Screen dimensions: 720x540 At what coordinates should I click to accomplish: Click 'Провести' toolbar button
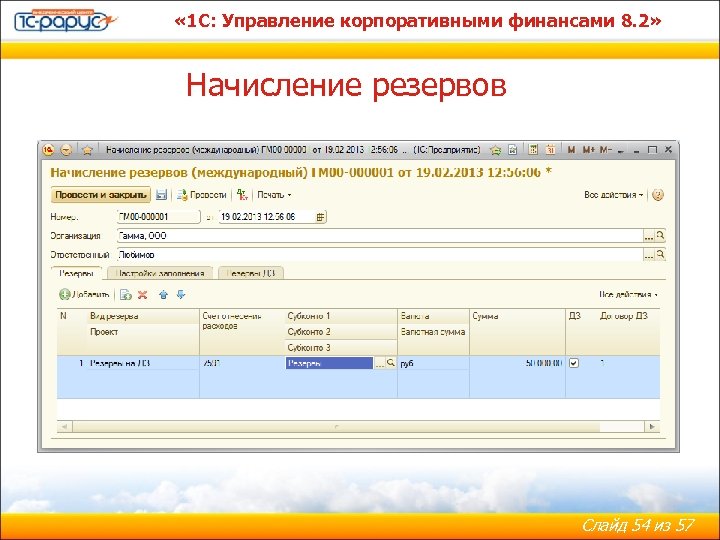[202, 195]
